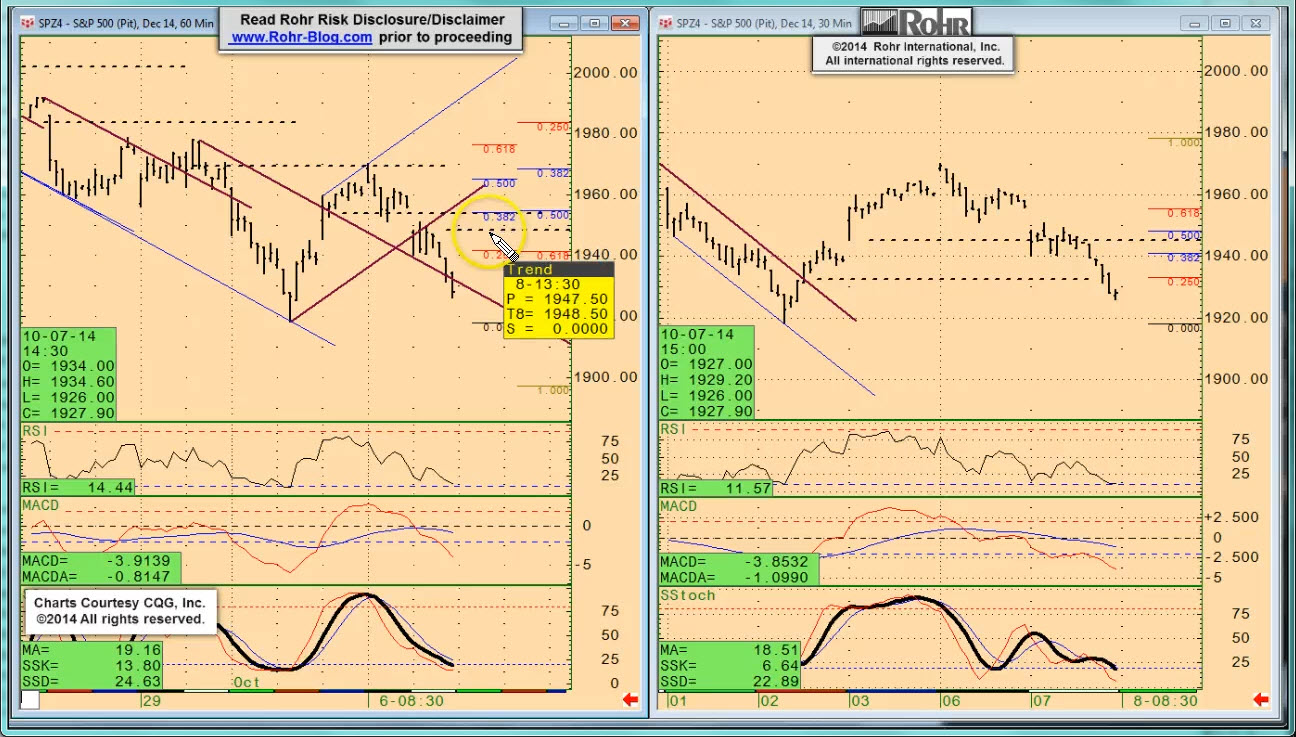This screenshot has height=737, width=1296.
Task: Toggle white box in 60 Min chart corner
Action: (30, 700)
